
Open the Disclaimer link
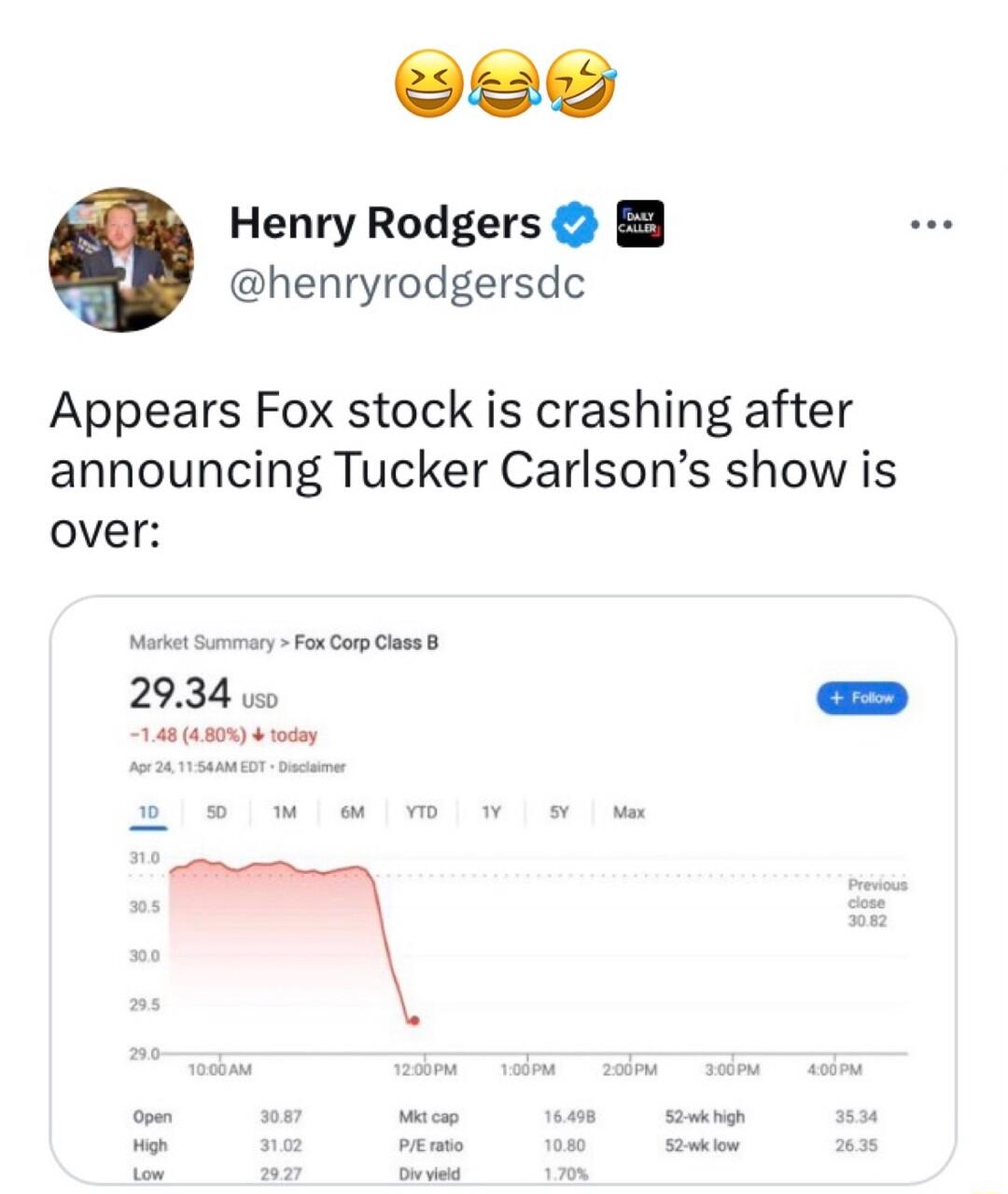[x=316, y=766]
